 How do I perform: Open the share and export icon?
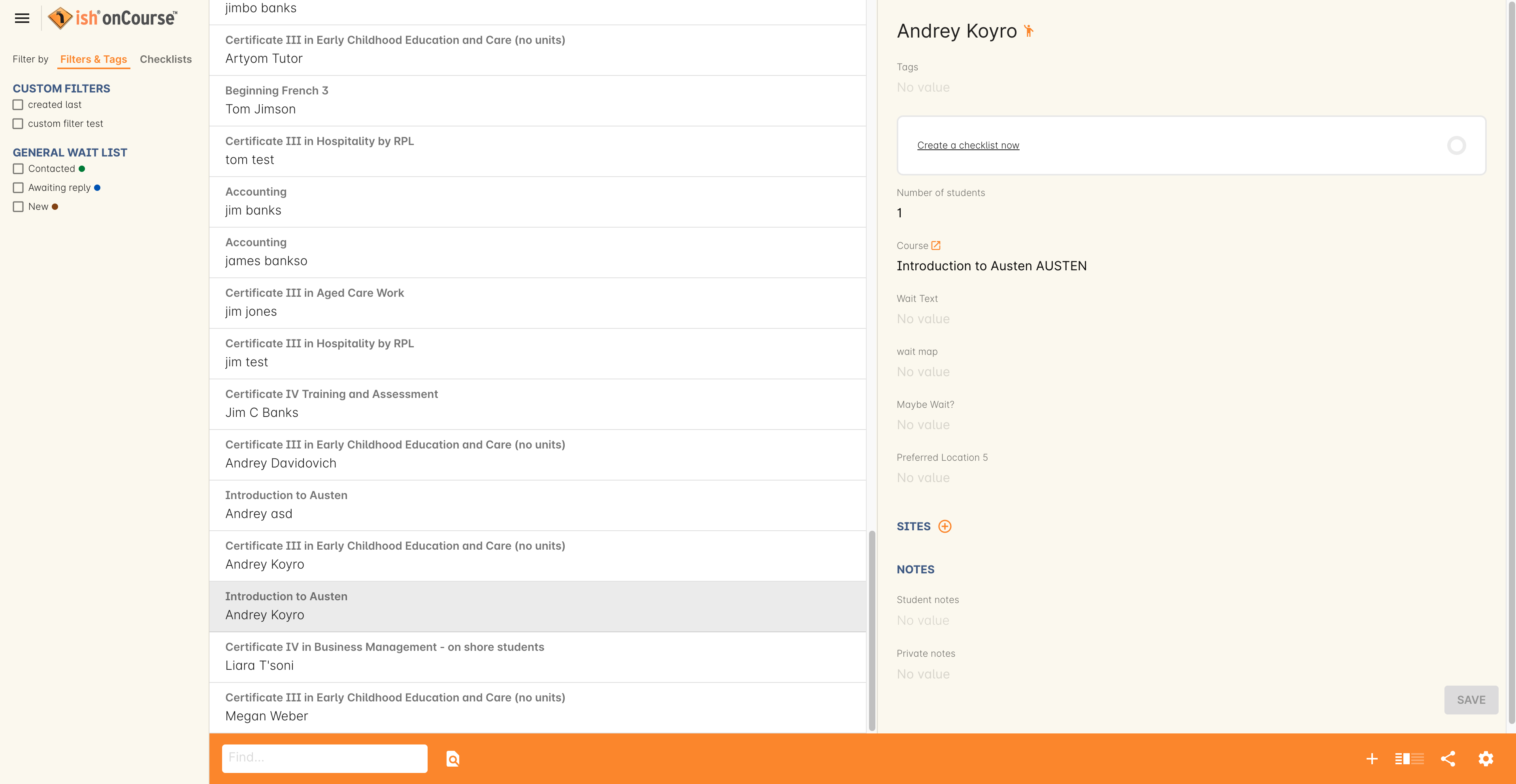pyautogui.click(x=1448, y=759)
